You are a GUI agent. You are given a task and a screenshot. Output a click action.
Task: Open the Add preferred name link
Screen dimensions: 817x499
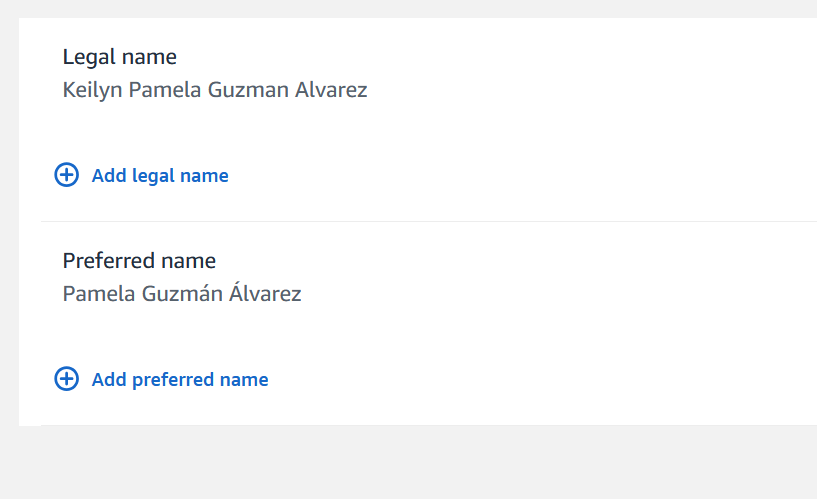180,380
